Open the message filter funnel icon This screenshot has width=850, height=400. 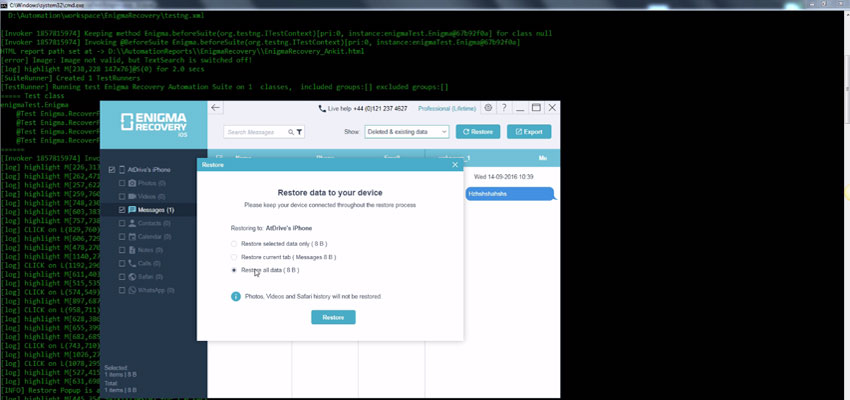tap(299, 132)
